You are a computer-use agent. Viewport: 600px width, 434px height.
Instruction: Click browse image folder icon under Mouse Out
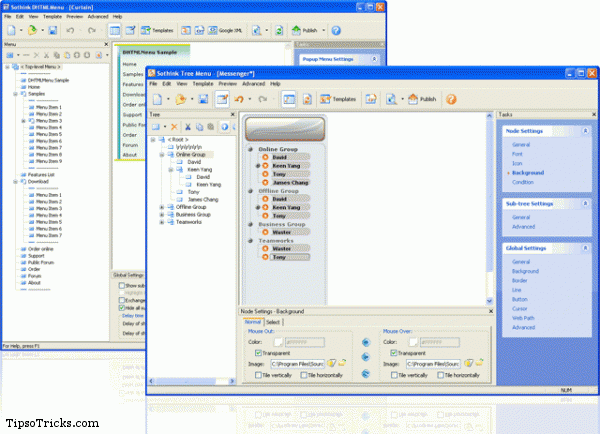tap(342, 362)
